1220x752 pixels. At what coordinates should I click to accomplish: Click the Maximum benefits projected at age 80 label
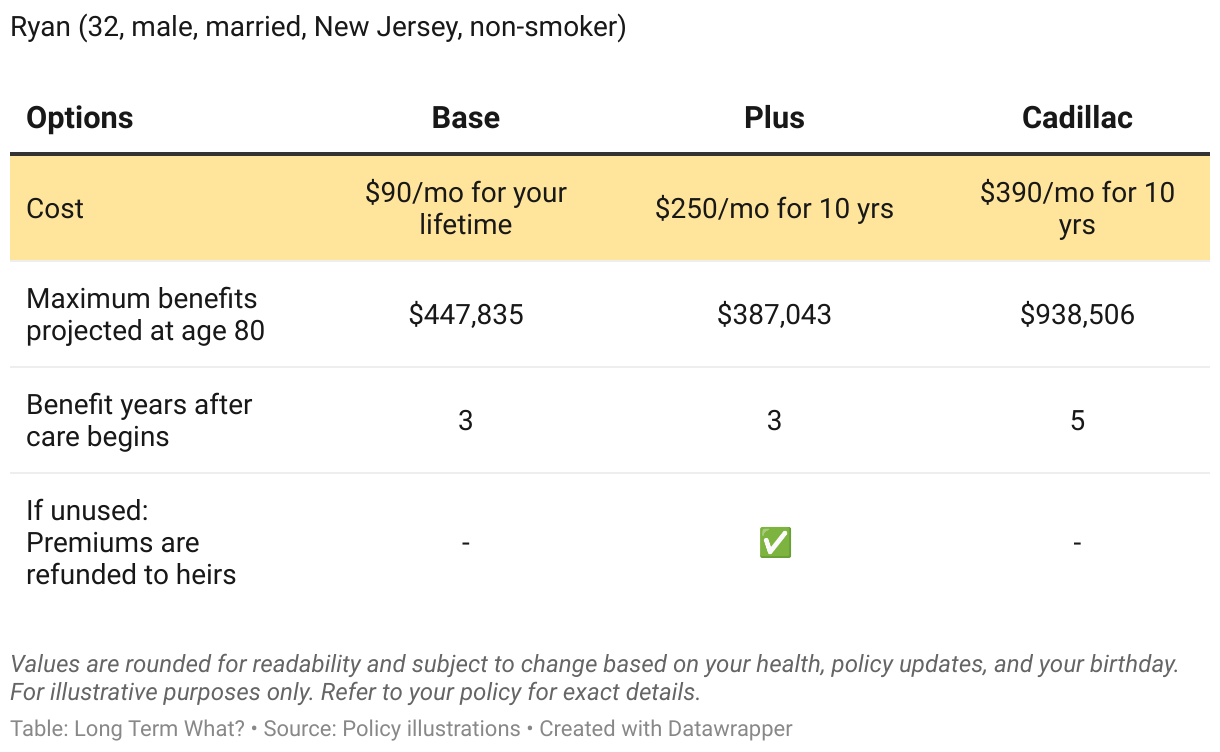point(145,314)
